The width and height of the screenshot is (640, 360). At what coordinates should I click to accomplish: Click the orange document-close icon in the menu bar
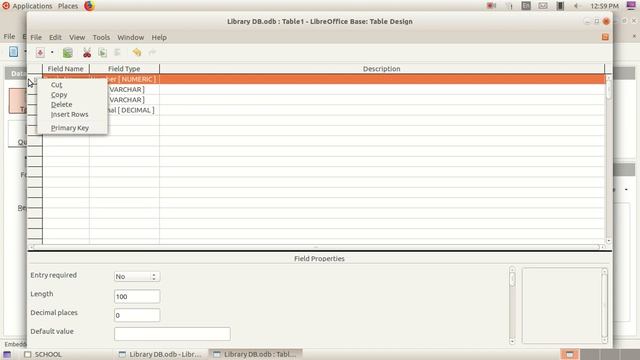(x=605, y=37)
